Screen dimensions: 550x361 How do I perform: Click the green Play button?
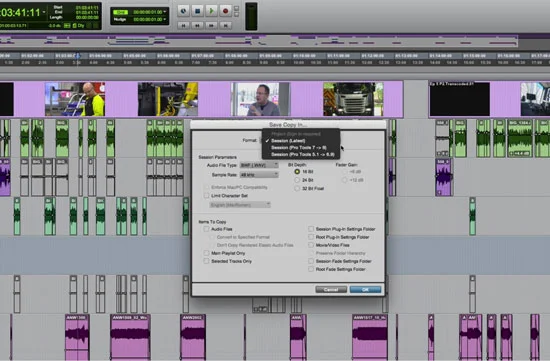point(211,11)
